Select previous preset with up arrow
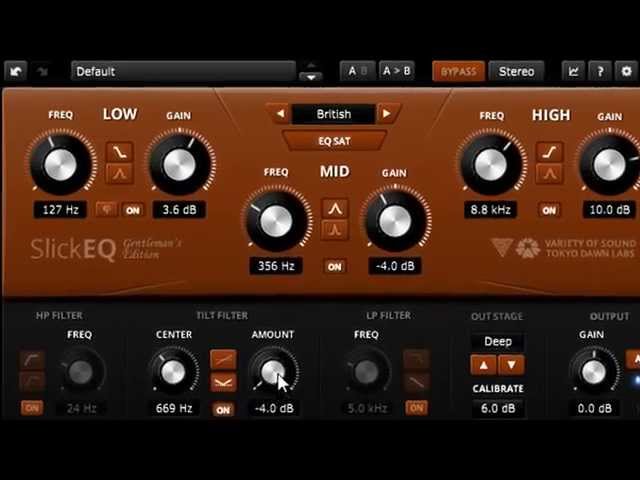Image resolution: width=640 pixels, height=480 pixels. (311, 65)
